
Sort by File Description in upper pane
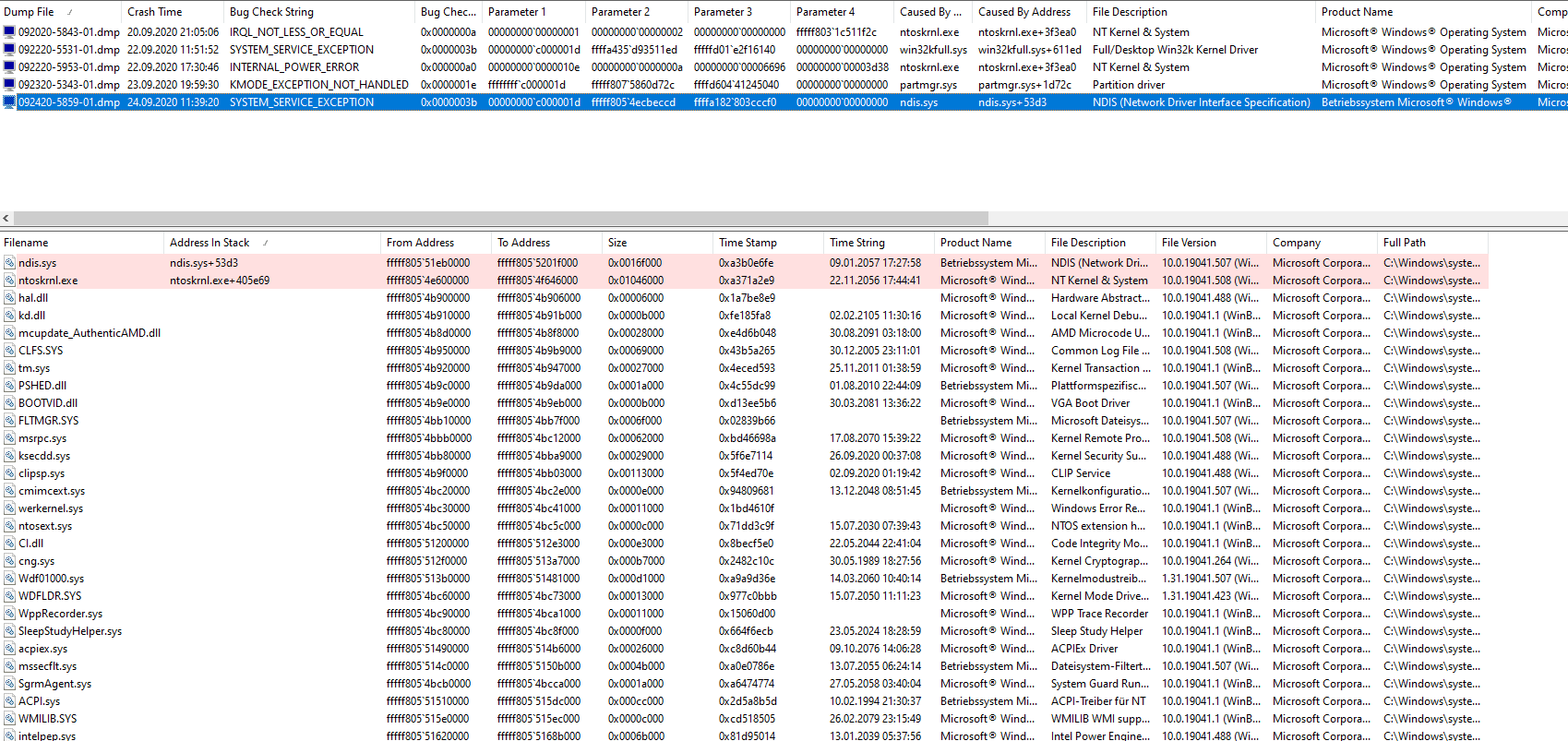click(1201, 12)
